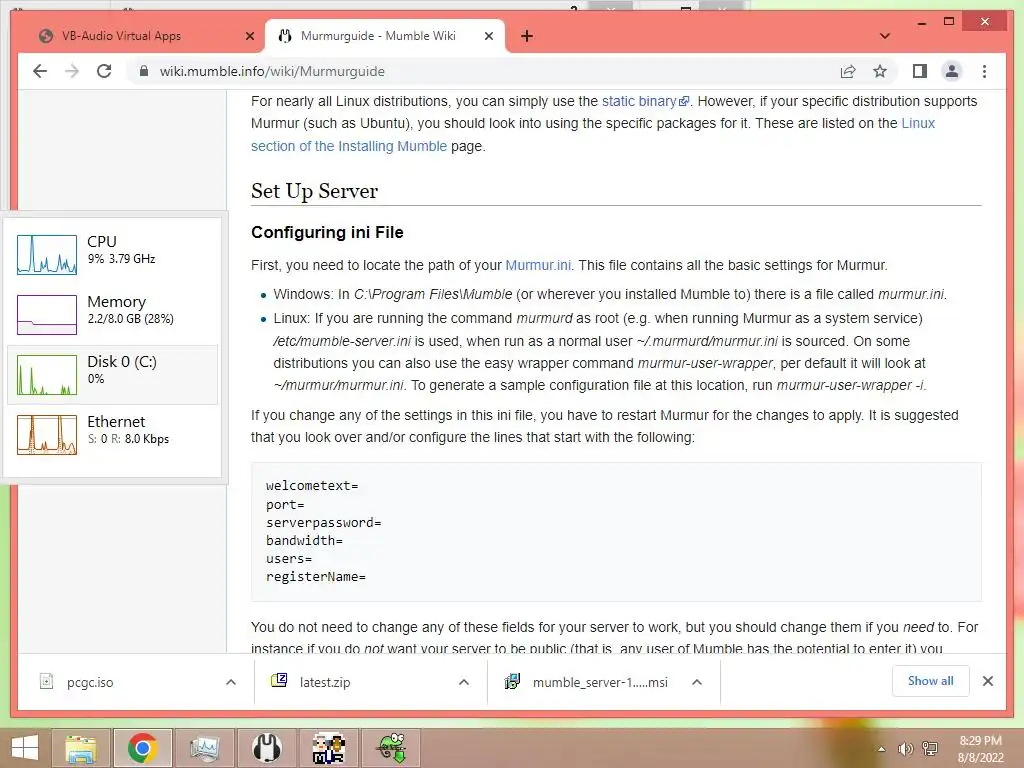This screenshot has width=1024, height=768.
Task: Click the serverpassword= code line
Action: point(323,522)
